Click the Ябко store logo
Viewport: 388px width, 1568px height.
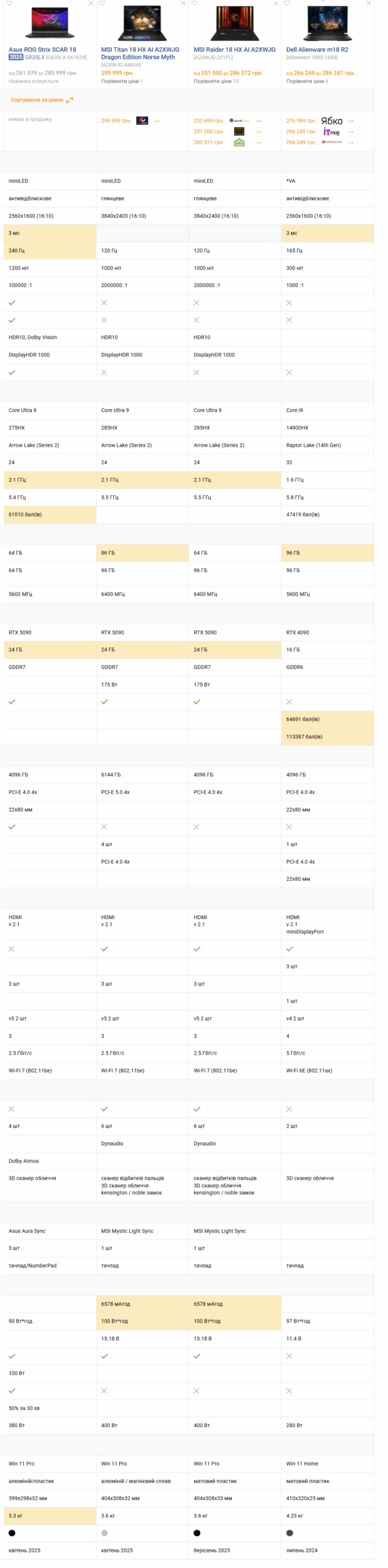click(332, 121)
